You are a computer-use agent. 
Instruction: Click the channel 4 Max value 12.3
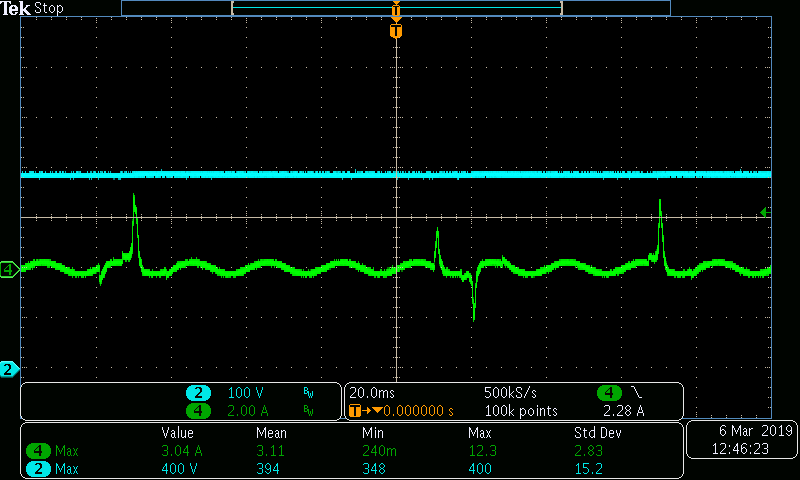click(483, 451)
